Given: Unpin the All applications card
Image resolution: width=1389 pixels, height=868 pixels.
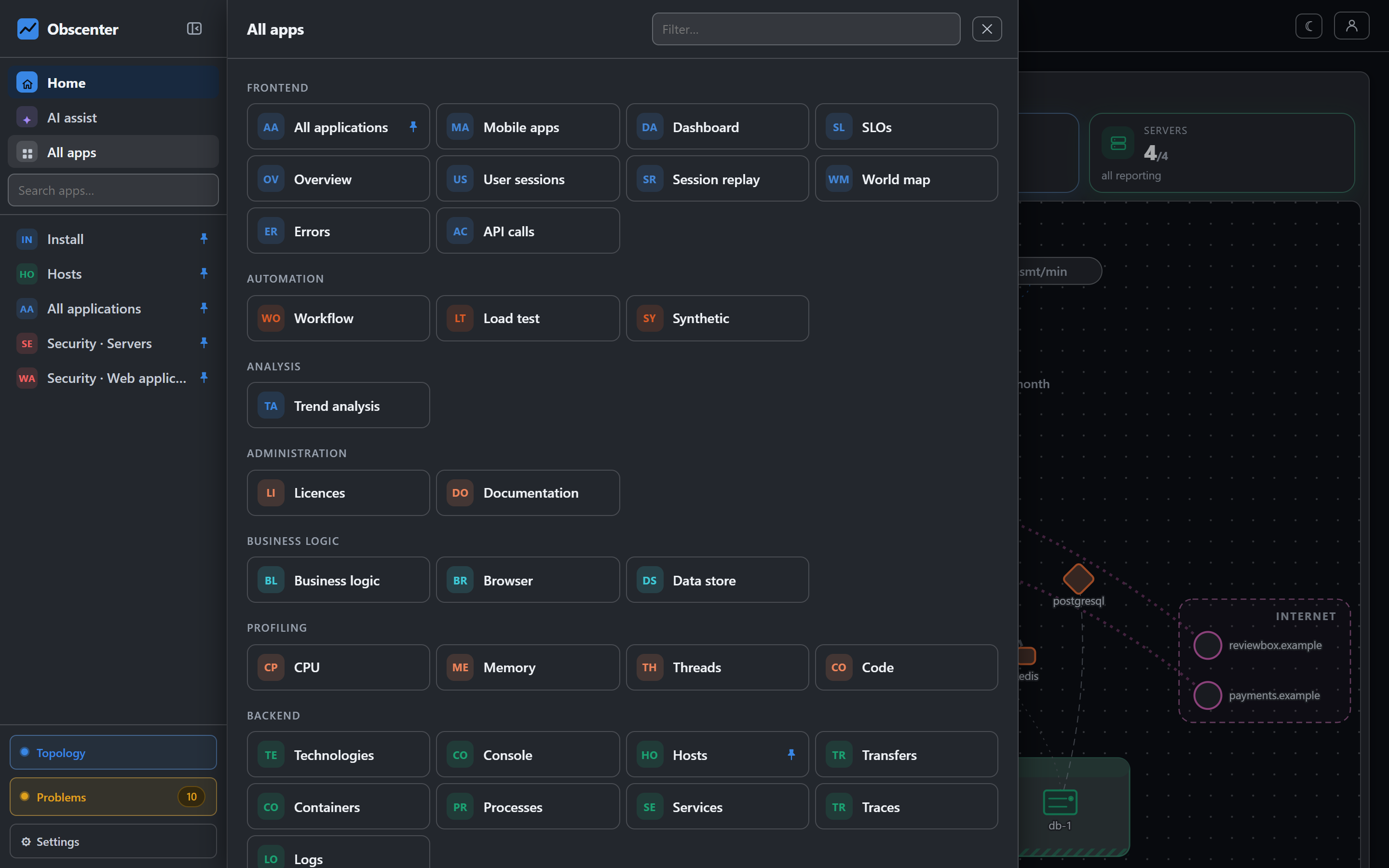Looking at the screenshot, I should pyautogui.click(x=413, y=127).
